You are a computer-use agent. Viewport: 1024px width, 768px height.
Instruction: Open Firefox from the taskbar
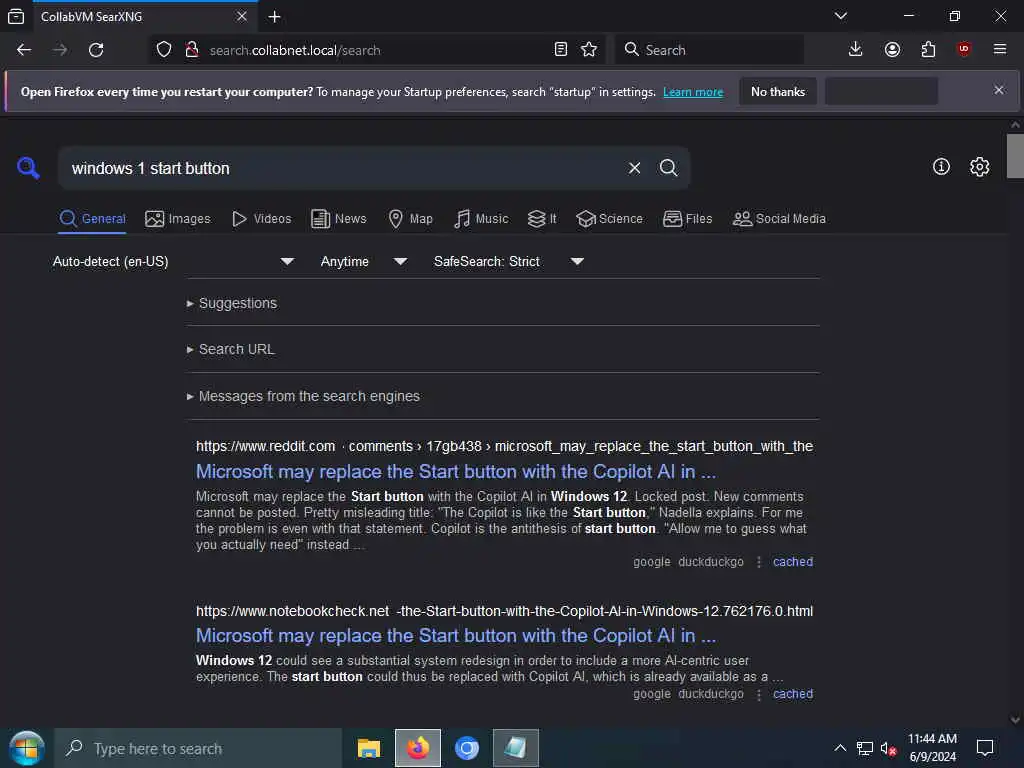point(418,748)
